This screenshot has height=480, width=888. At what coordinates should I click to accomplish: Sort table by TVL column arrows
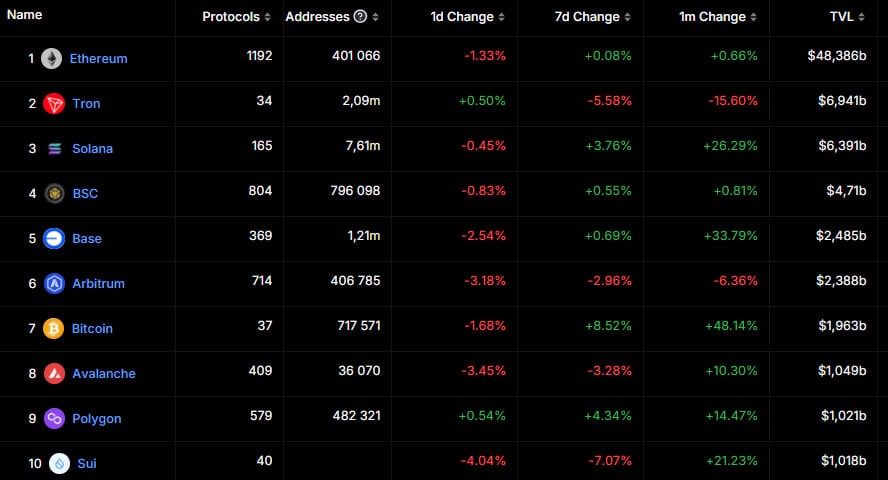[861, 17]
